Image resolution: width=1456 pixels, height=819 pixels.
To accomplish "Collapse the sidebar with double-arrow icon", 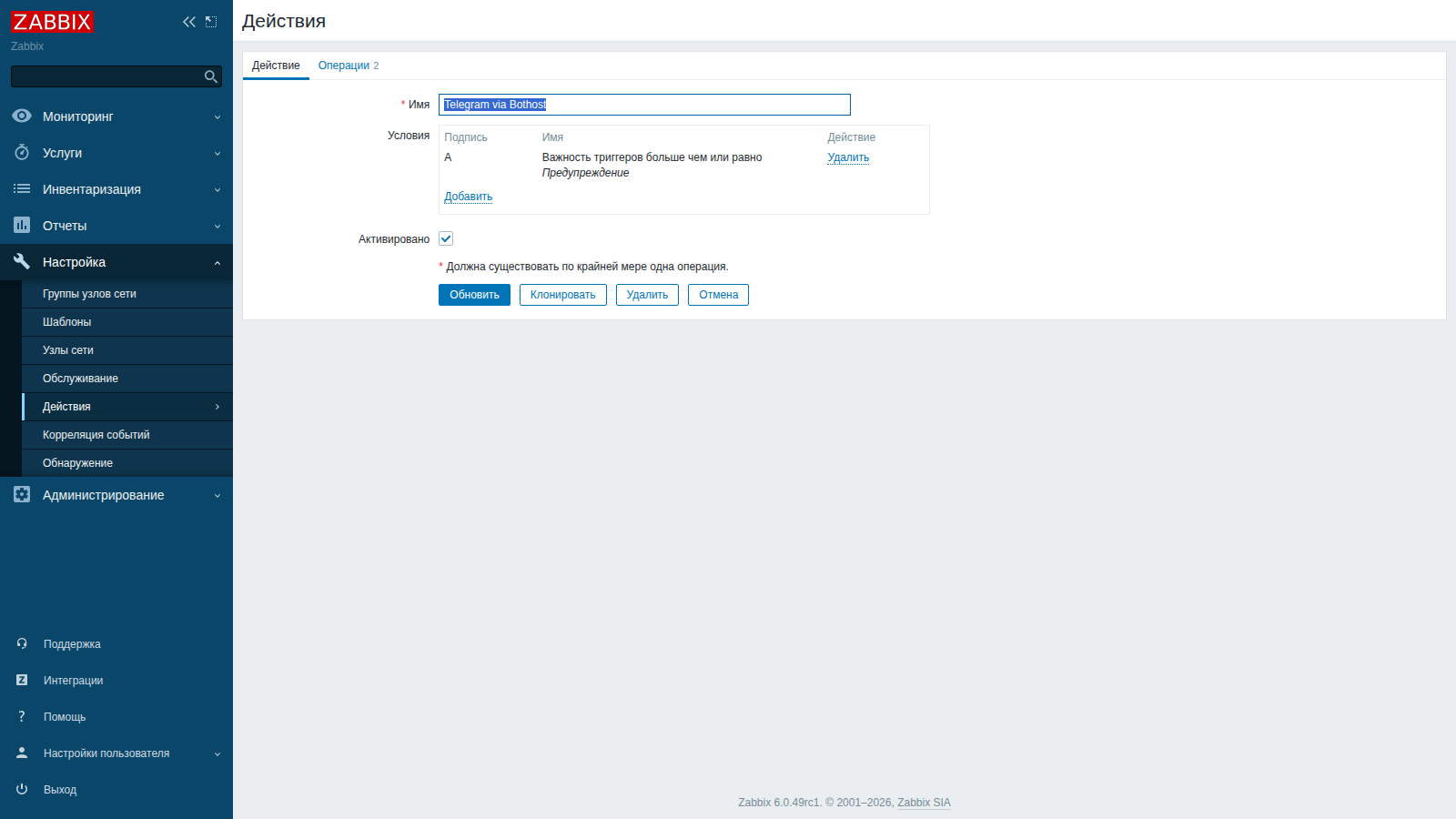I will click(189, 22).
